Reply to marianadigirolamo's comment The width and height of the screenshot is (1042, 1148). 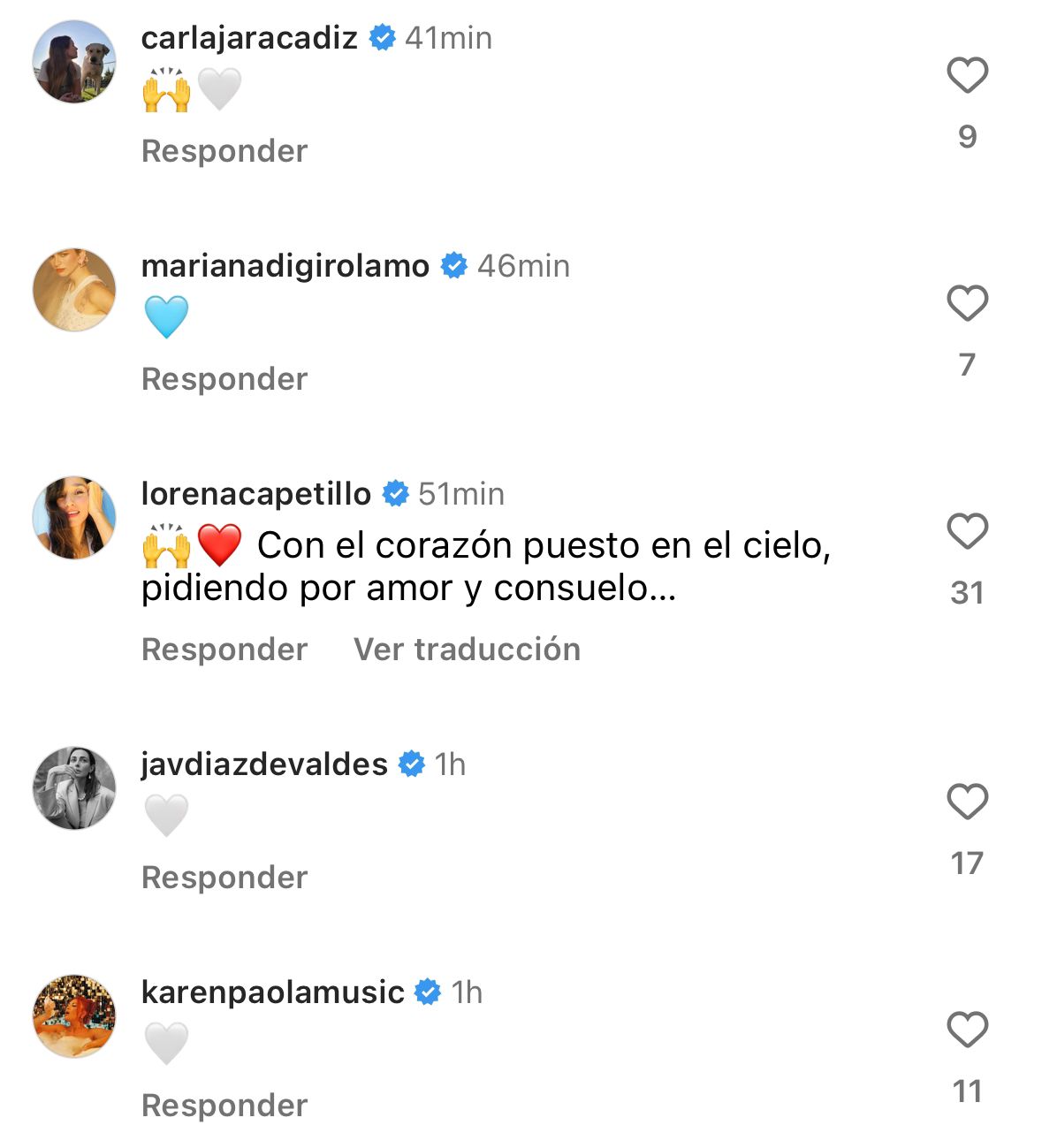pyautogui.click(x=224, y=379)
